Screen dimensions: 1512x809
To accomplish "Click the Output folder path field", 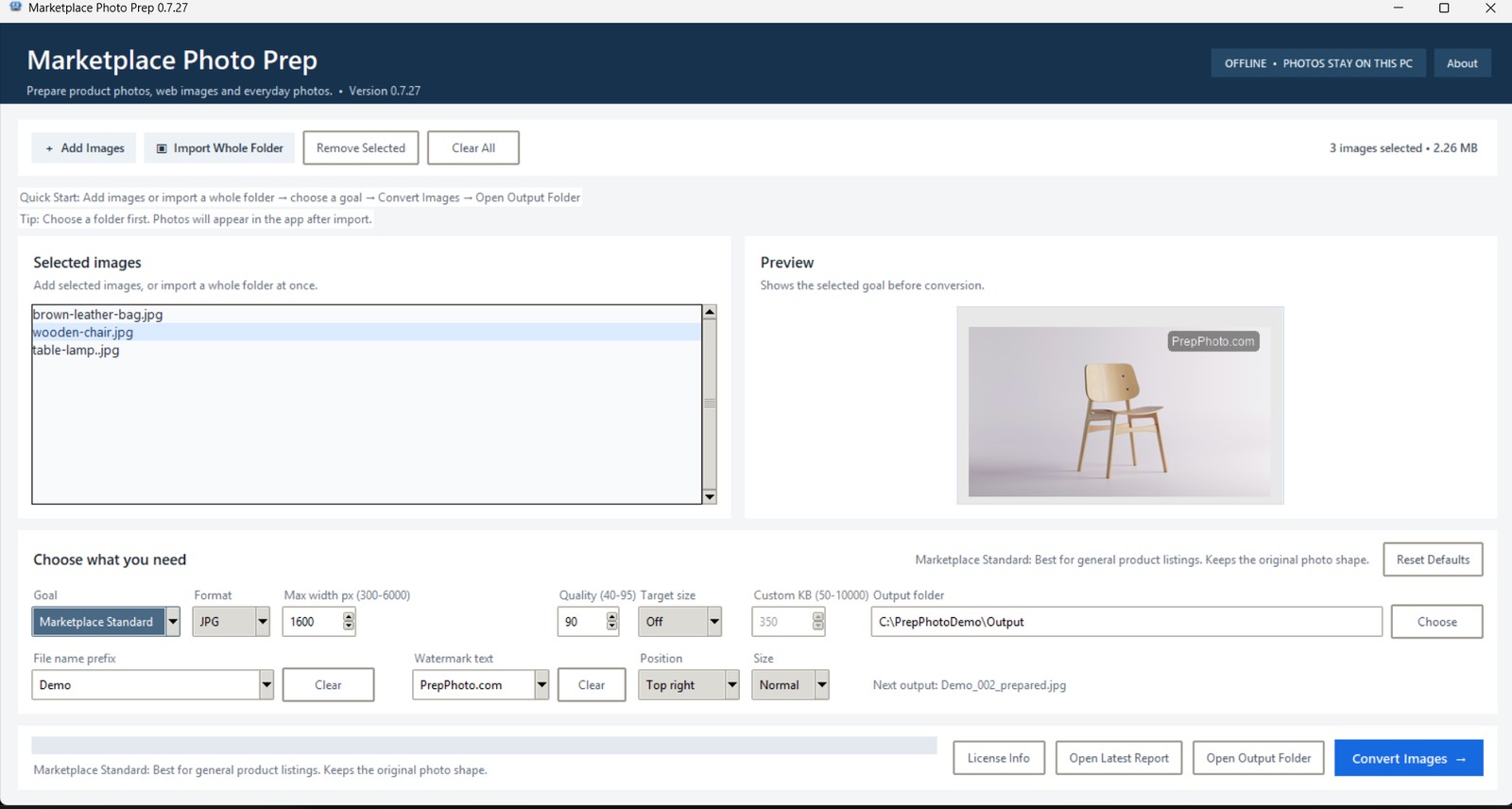I will tap(1126, 622).
